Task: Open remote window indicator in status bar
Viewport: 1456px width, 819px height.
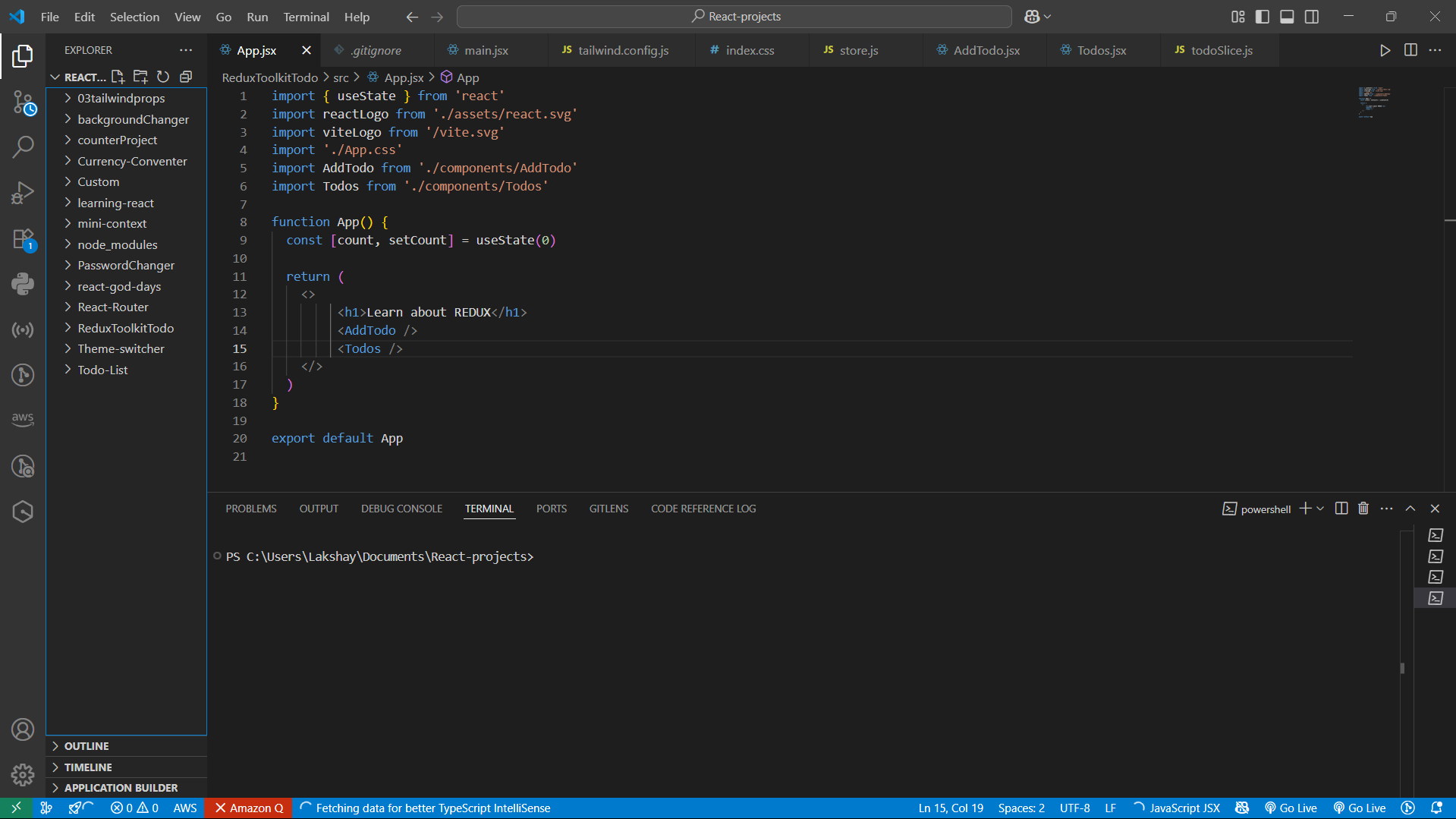Action: (16, 808)
